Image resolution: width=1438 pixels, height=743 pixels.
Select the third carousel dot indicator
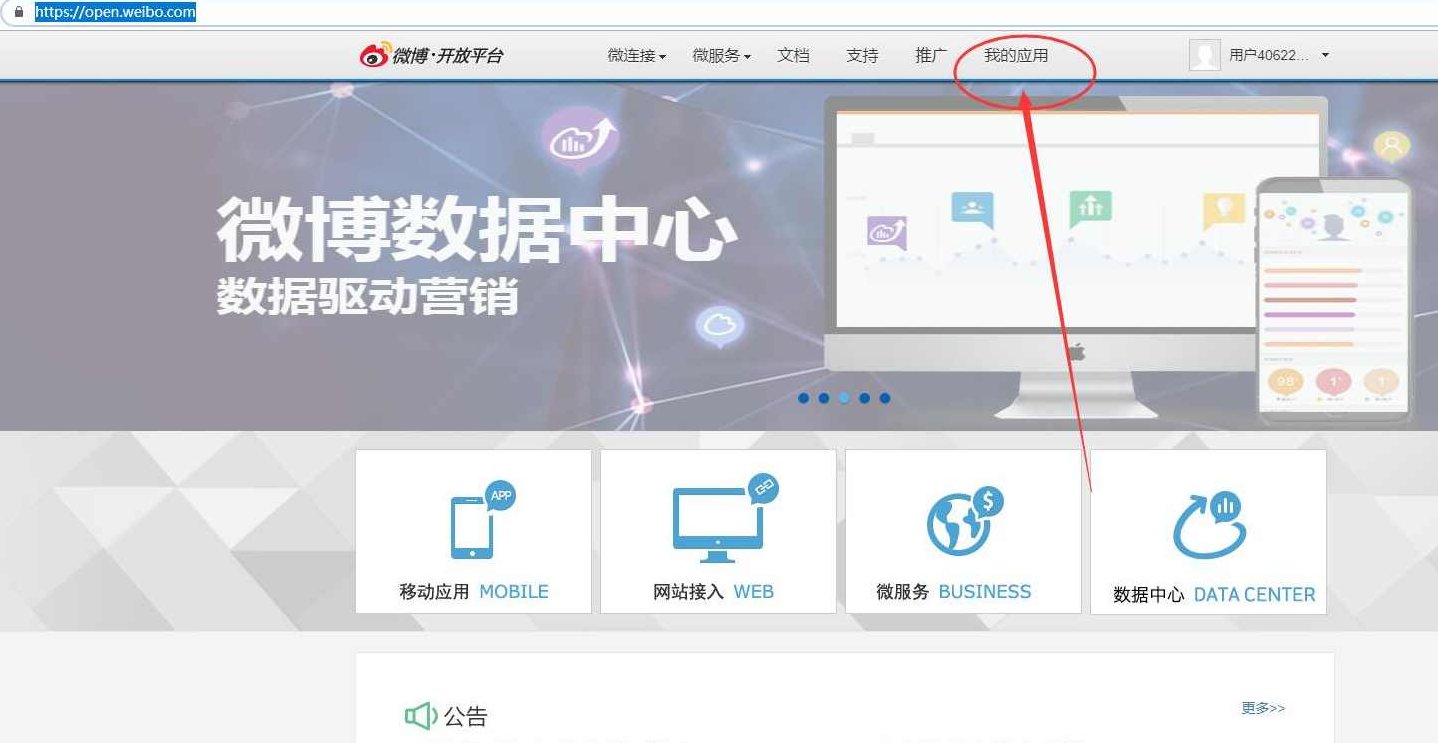click(x=844, y=397)
